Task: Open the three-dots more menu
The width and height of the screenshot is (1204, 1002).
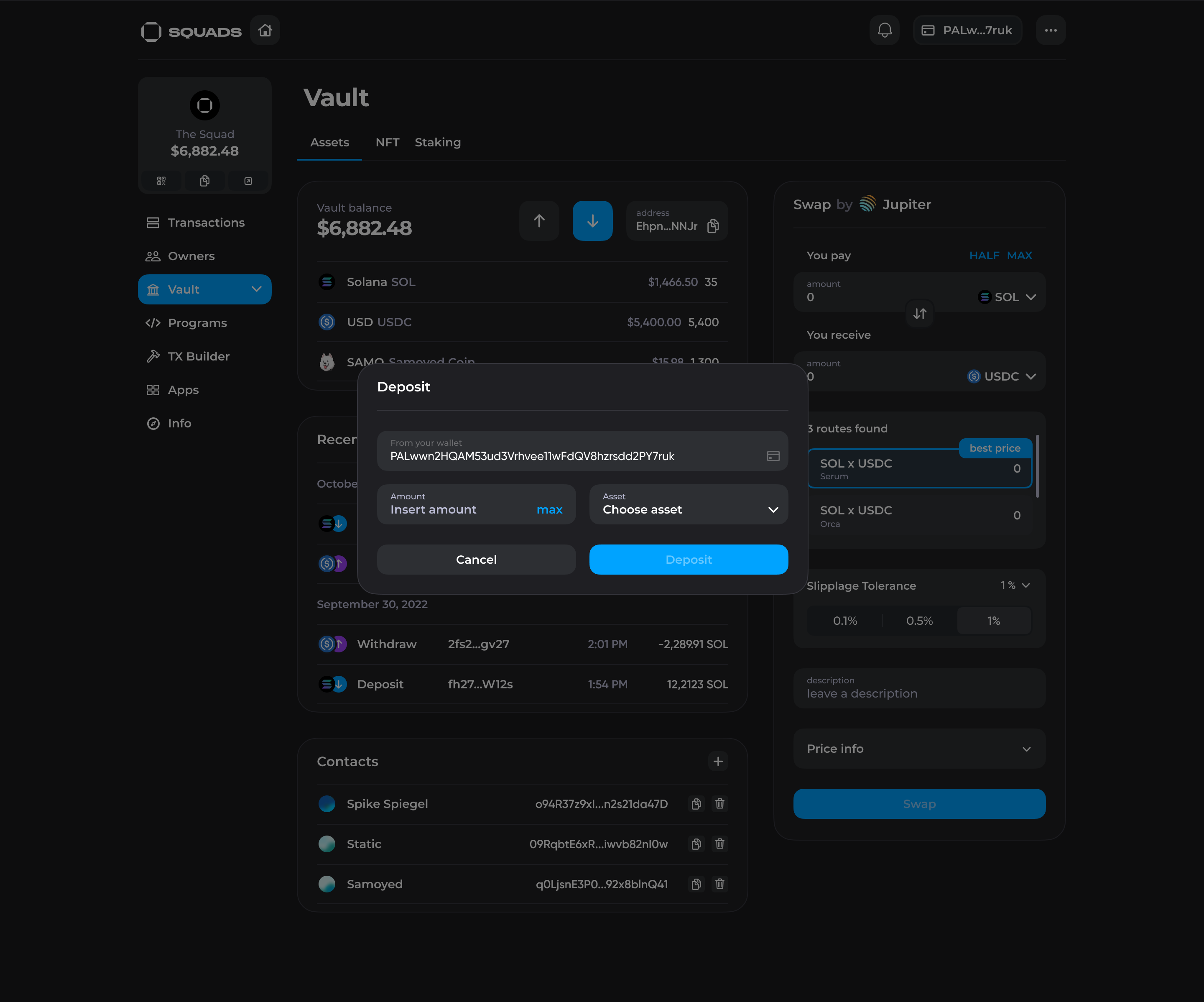Action: point(1050,31)
